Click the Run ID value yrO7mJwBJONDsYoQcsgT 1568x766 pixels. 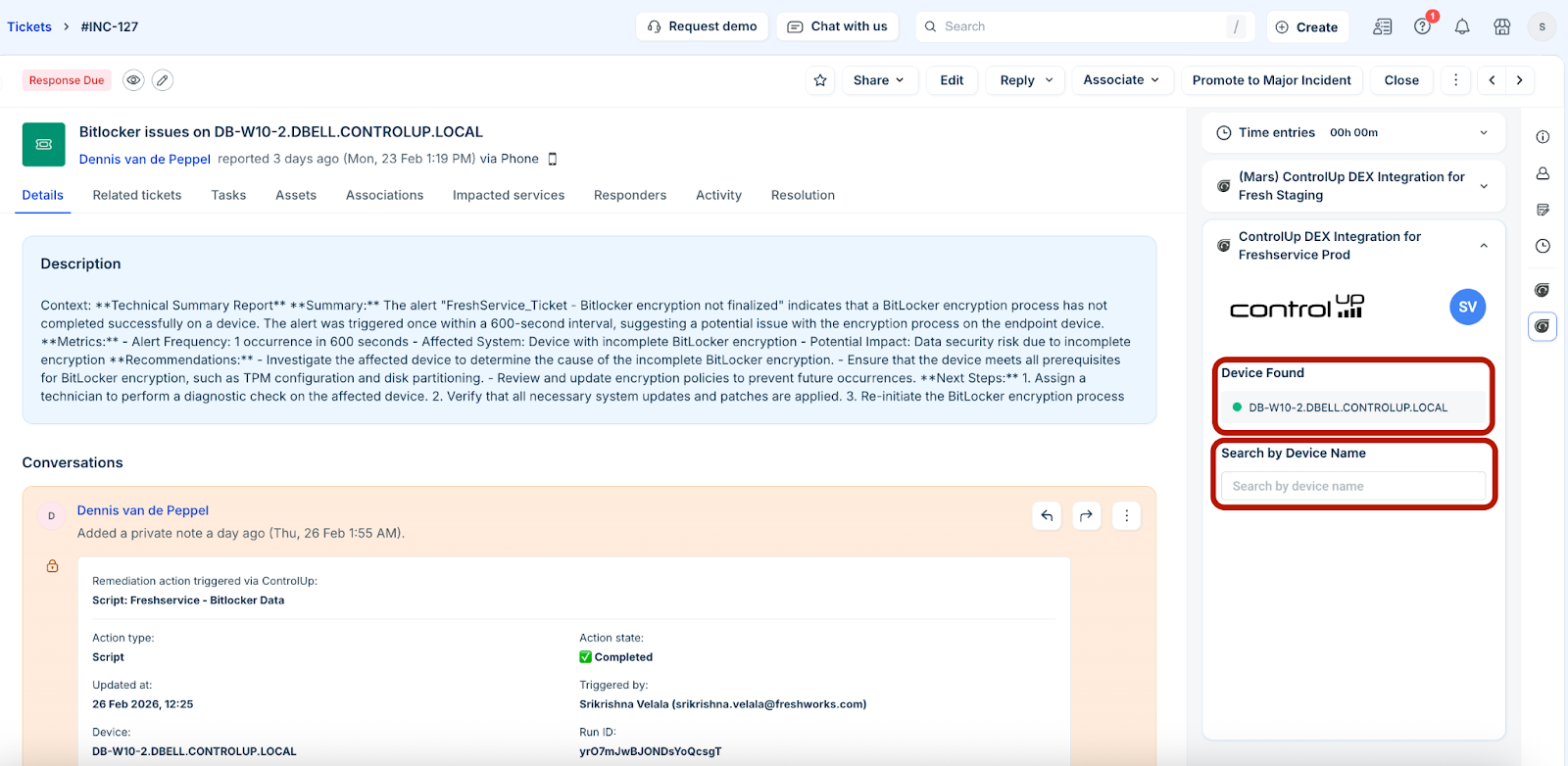click(651, 751)
